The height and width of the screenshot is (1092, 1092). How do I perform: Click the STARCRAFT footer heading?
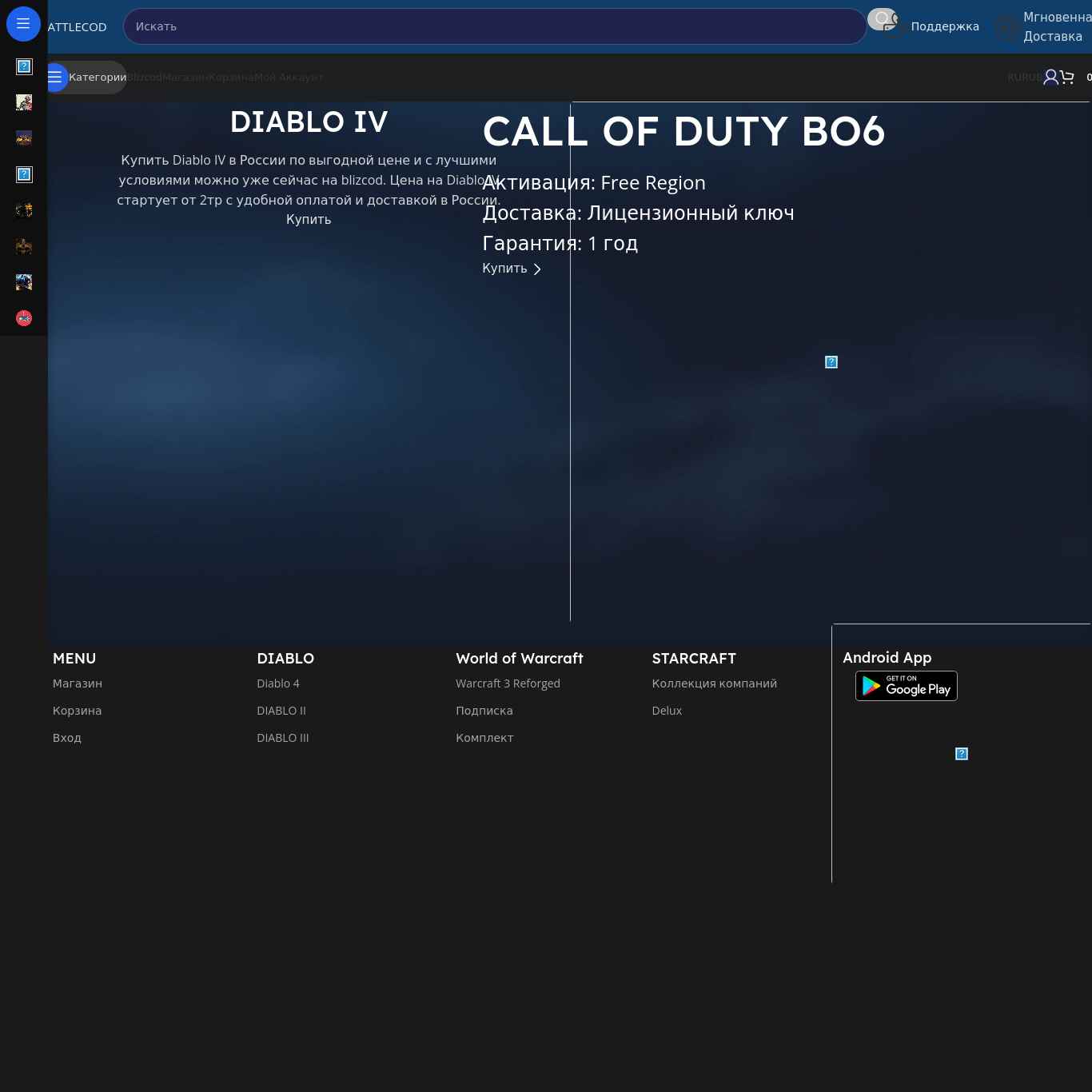(694, 659)
